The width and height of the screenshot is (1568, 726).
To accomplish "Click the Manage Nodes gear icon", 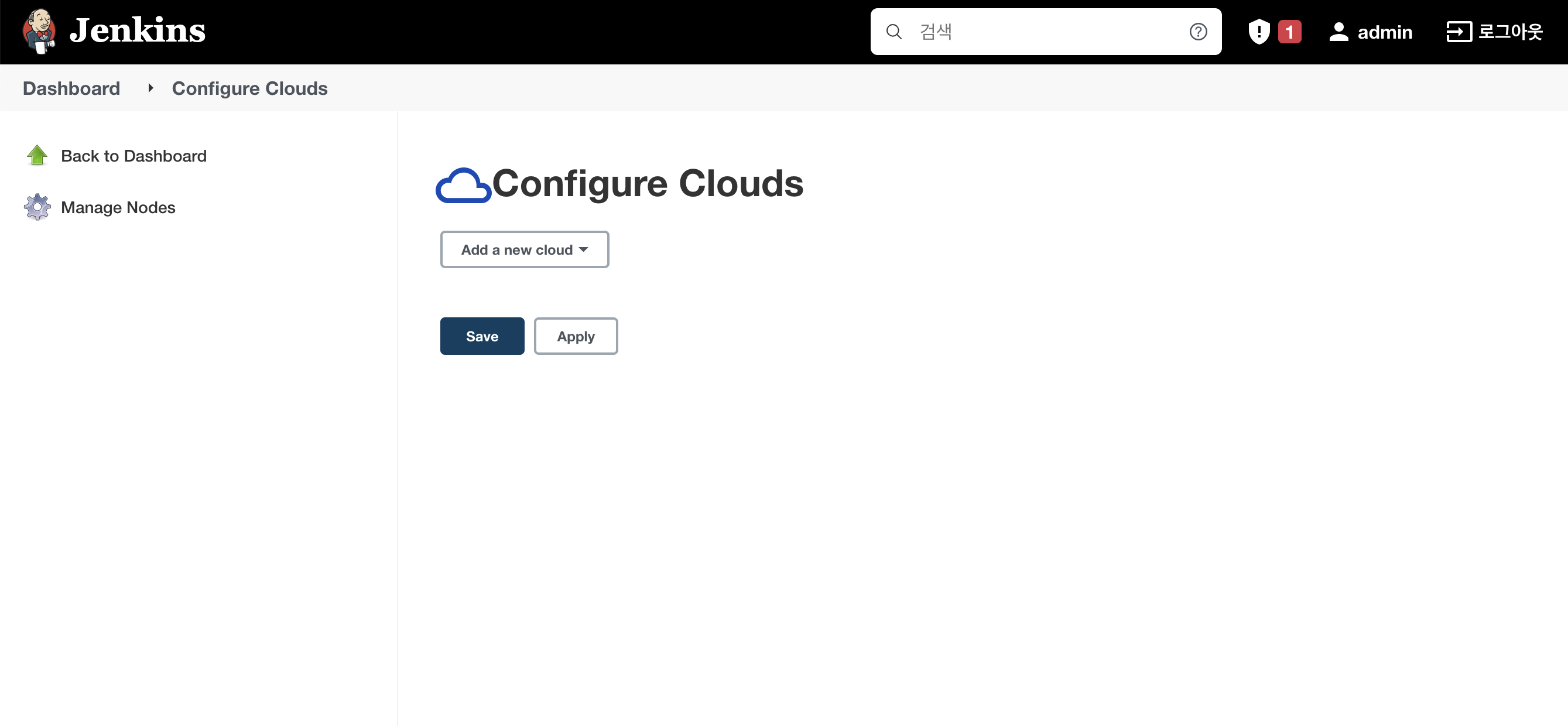I will [37, 207].
